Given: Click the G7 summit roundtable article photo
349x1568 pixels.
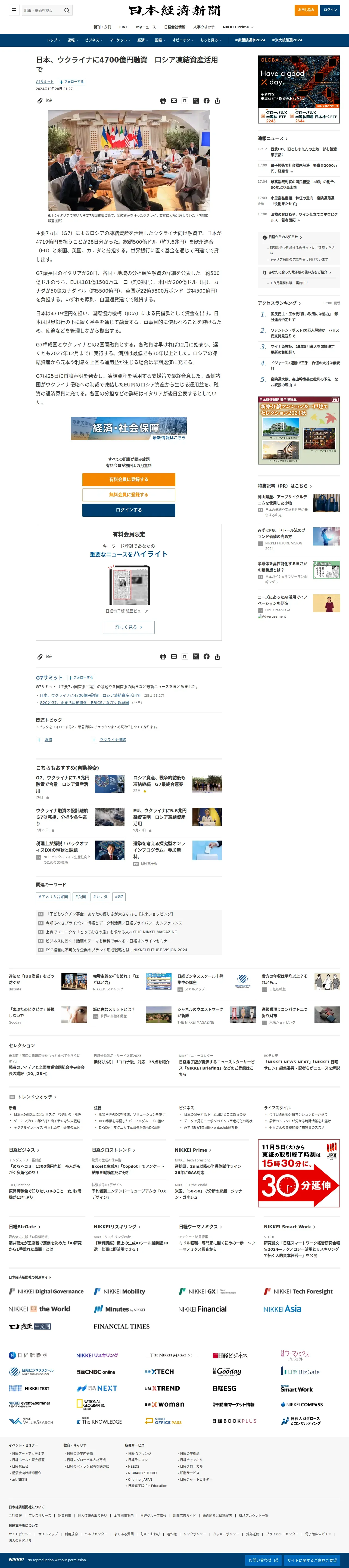Looking at the screenshot, I should tap(129, 160).
